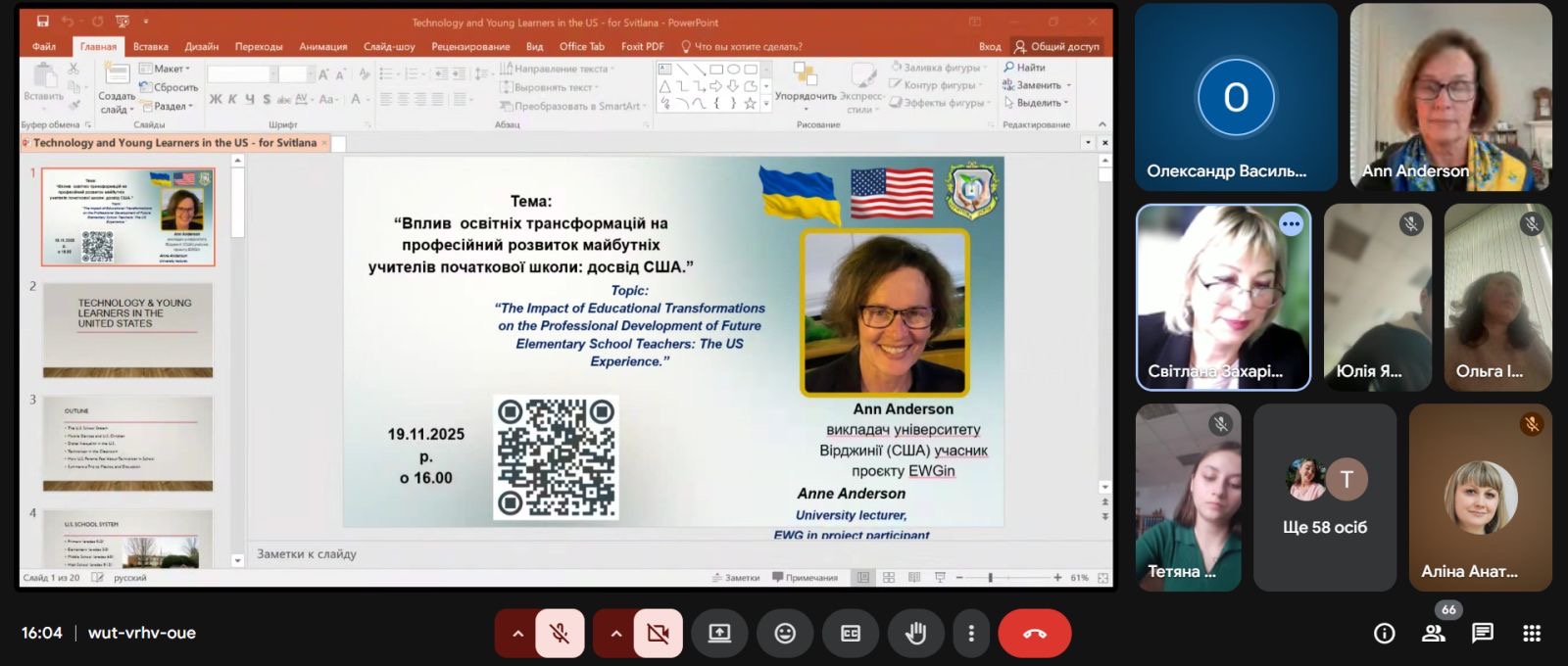Toggle camera off button in Meet

coord(658,634)
